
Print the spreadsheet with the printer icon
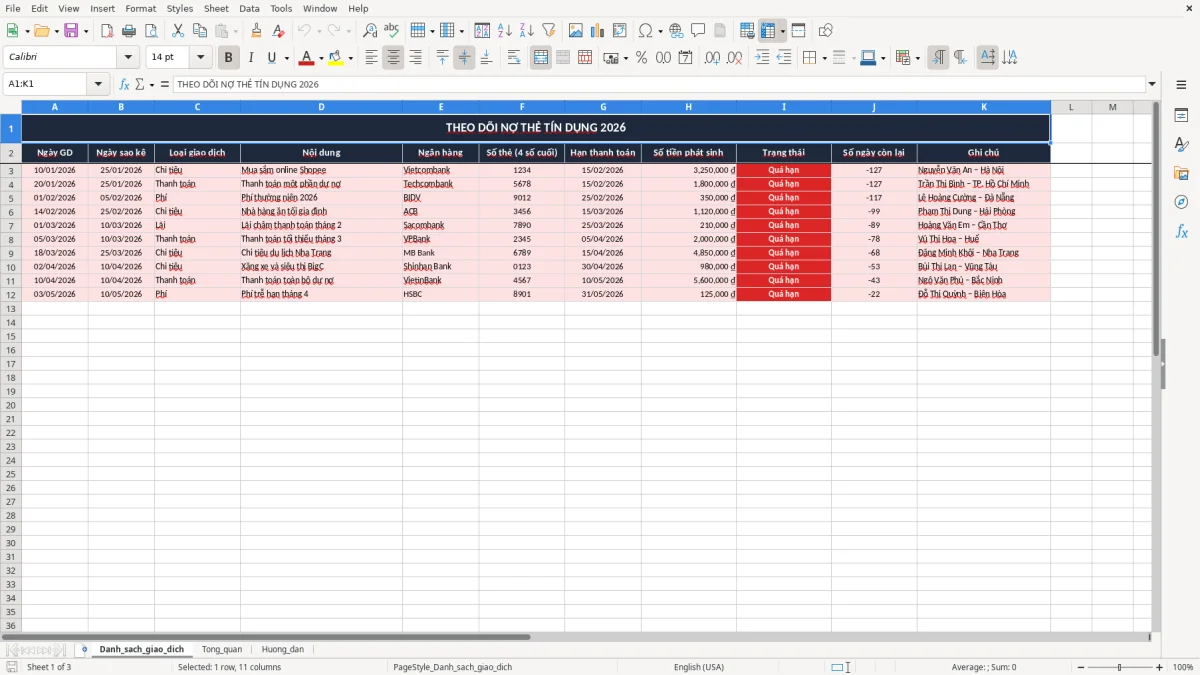[129, 31]
